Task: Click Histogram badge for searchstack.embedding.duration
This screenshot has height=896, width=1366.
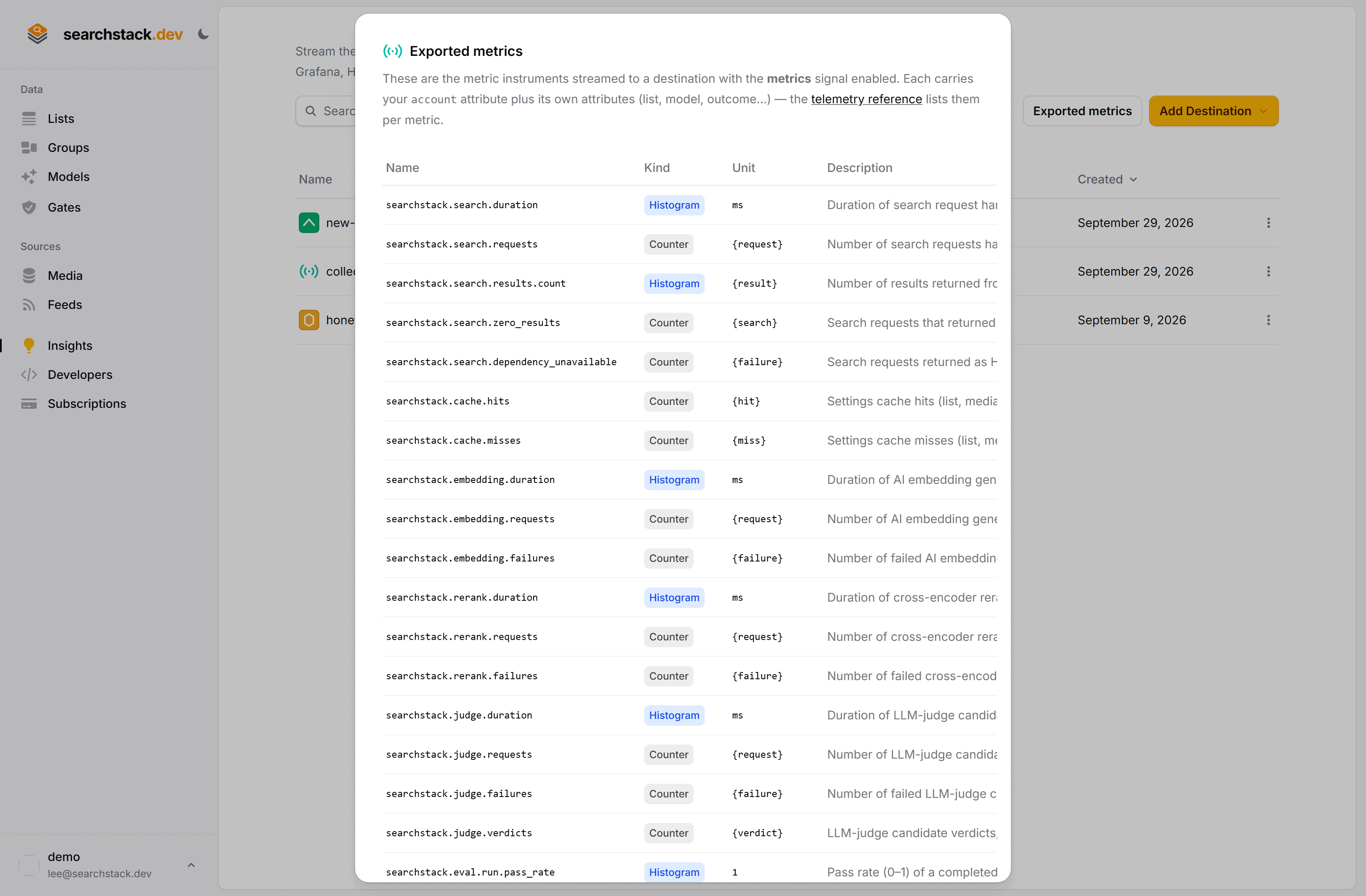Action: pyautogui.click(x=674, y=480)
